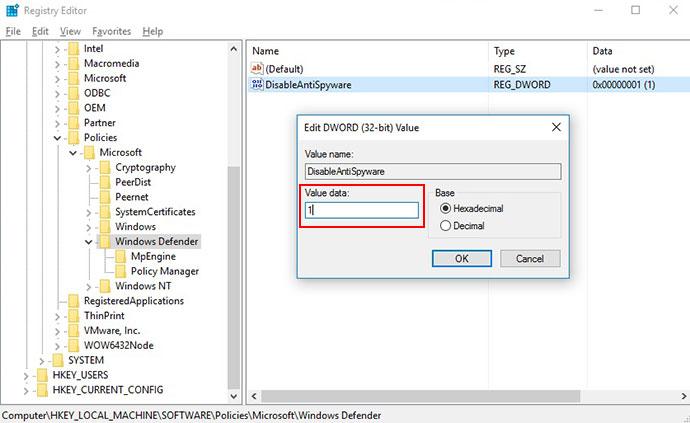
Task: Expand the SYSTEM key
Action: click(42, 361)
